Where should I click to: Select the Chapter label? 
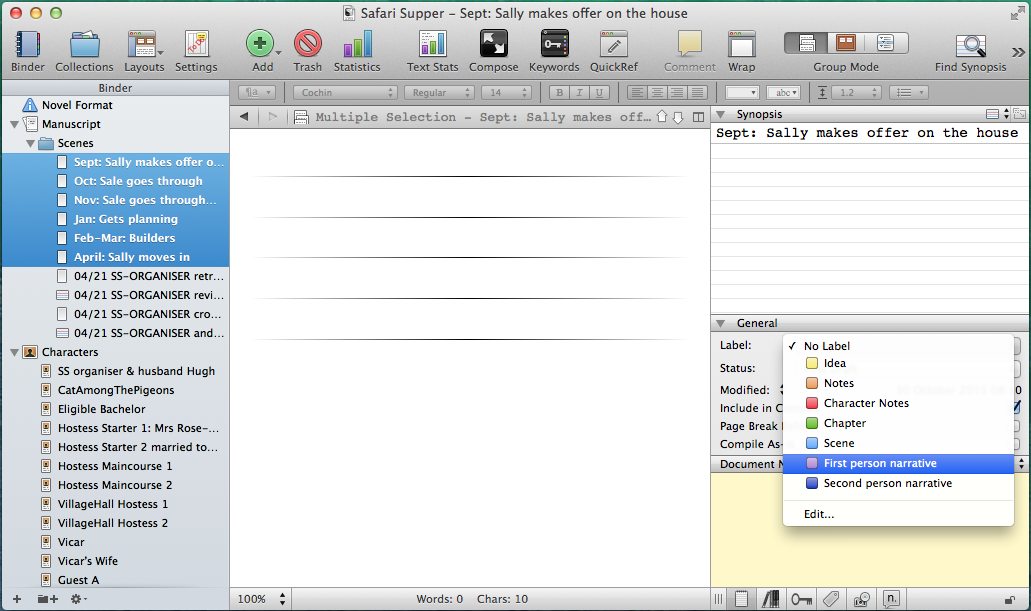[898, 424]
